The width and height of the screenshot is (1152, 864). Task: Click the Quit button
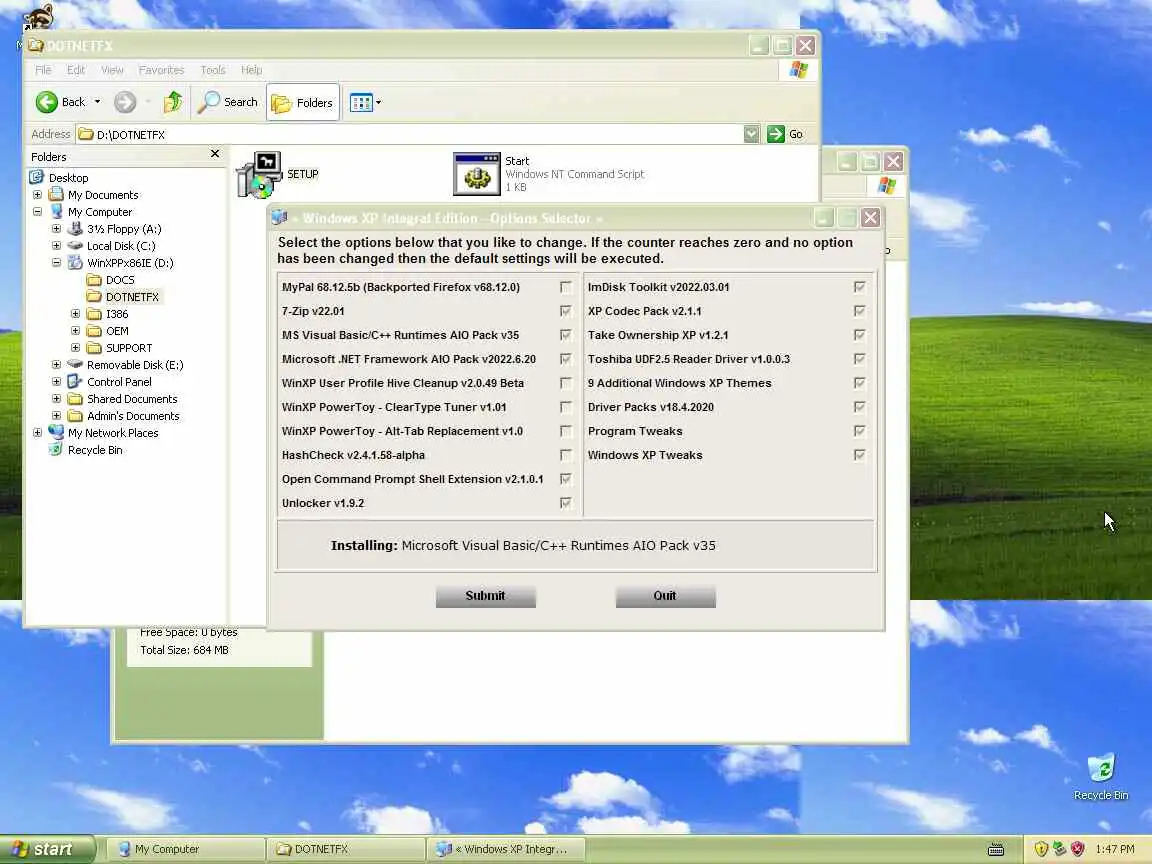pyautogui.click(x=665, y=596)
